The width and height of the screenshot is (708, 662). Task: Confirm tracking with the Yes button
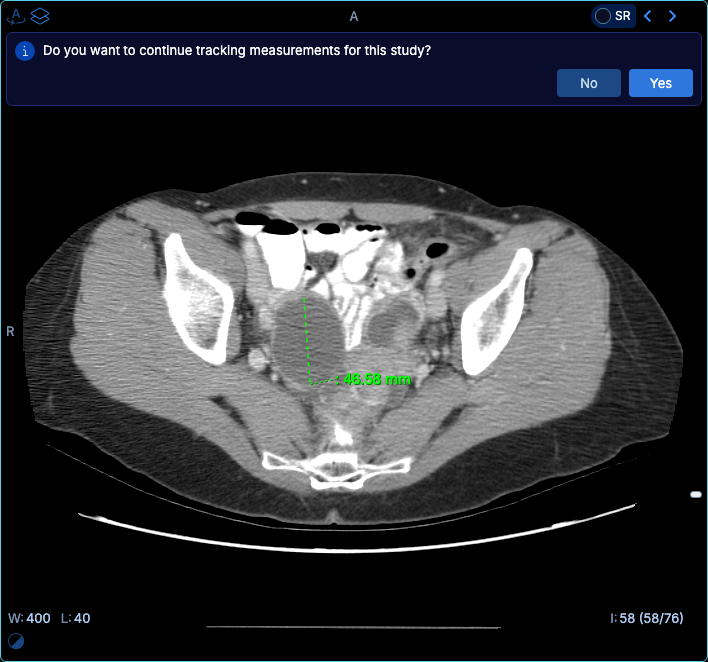point(661,83)
